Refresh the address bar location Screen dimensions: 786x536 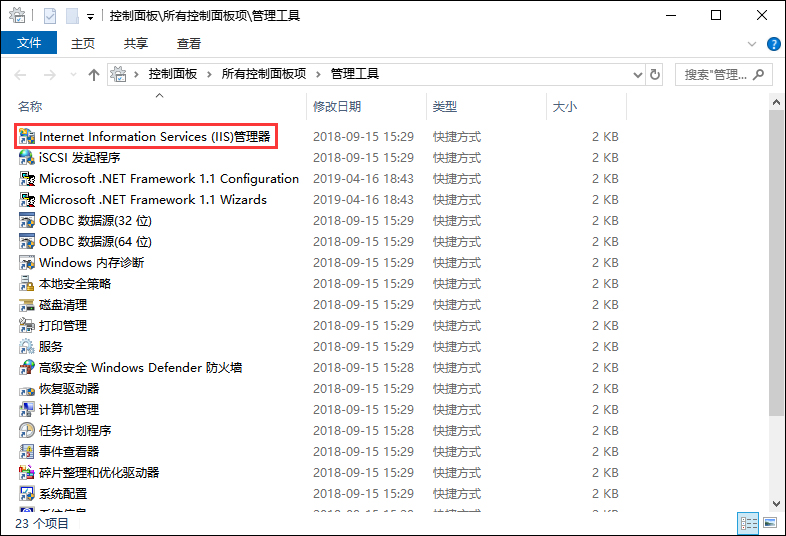click(655, 75)
